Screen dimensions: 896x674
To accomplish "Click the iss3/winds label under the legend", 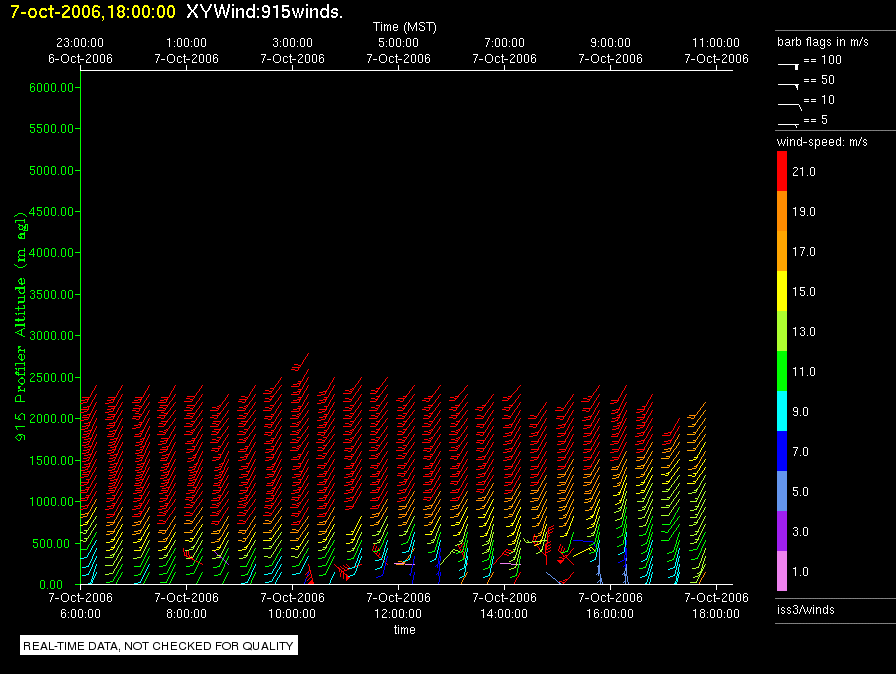I will click(805, 609).
